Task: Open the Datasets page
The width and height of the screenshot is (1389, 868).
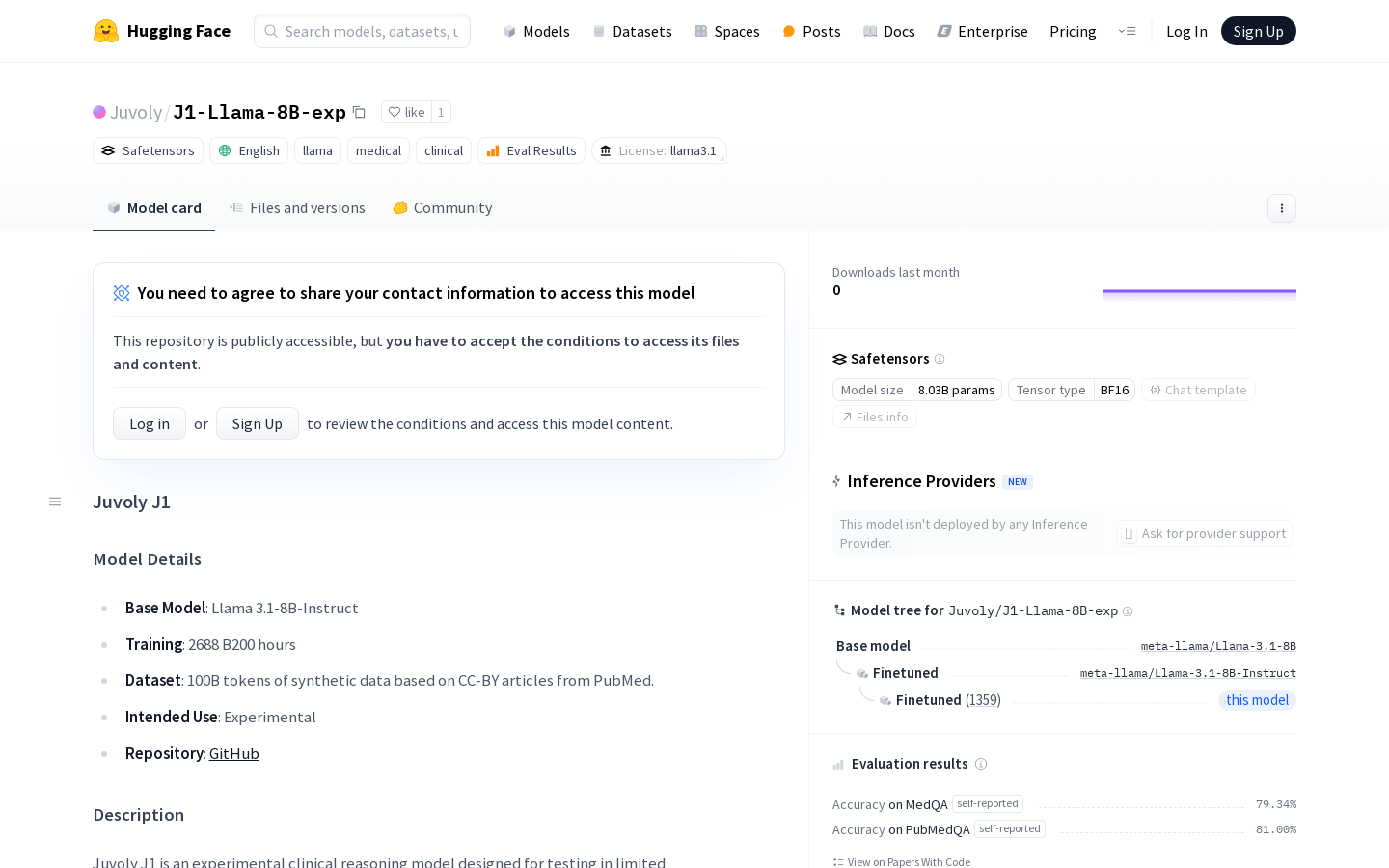Action: pos(632,31)
